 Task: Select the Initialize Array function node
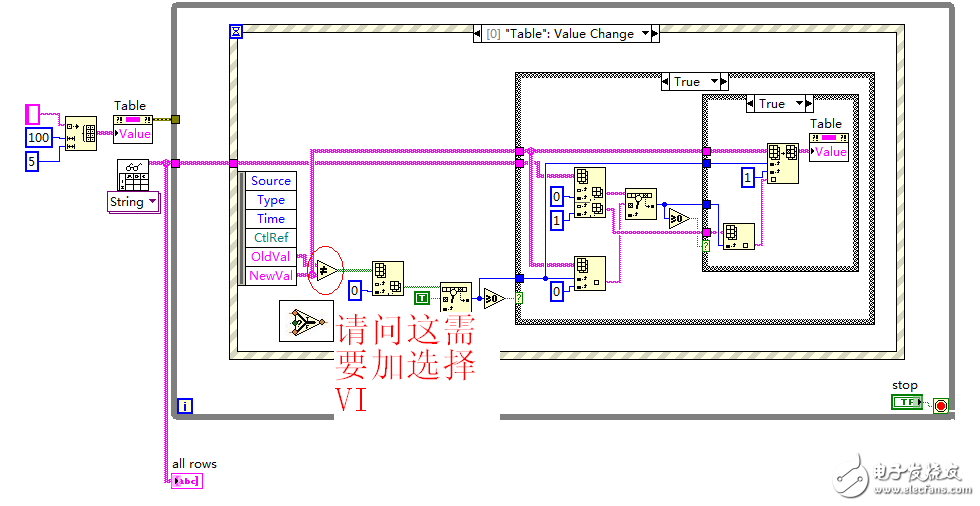tap(81, 133)
